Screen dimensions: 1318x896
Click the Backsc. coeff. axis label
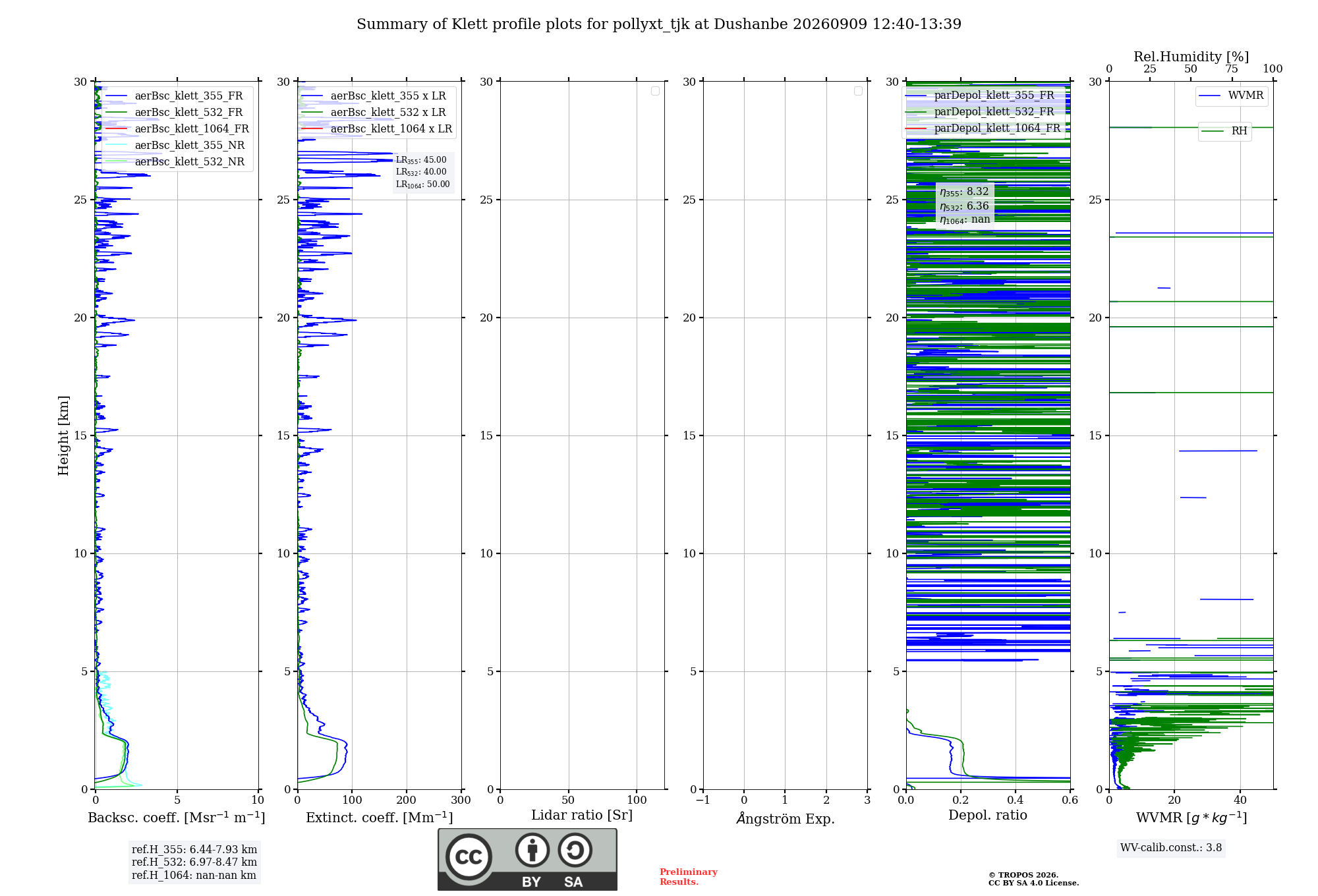[x=177, y=818]
